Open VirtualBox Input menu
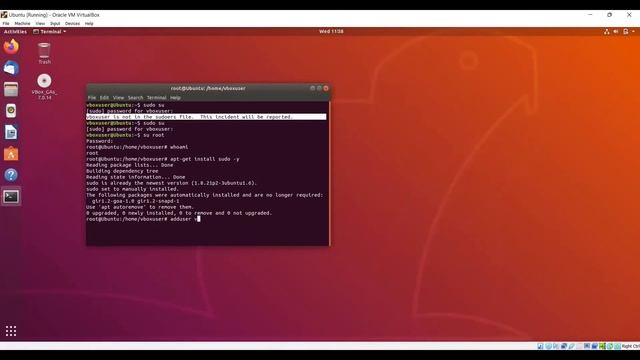Image resolution: width=640 pixels, height=360 pixels. 55,24
